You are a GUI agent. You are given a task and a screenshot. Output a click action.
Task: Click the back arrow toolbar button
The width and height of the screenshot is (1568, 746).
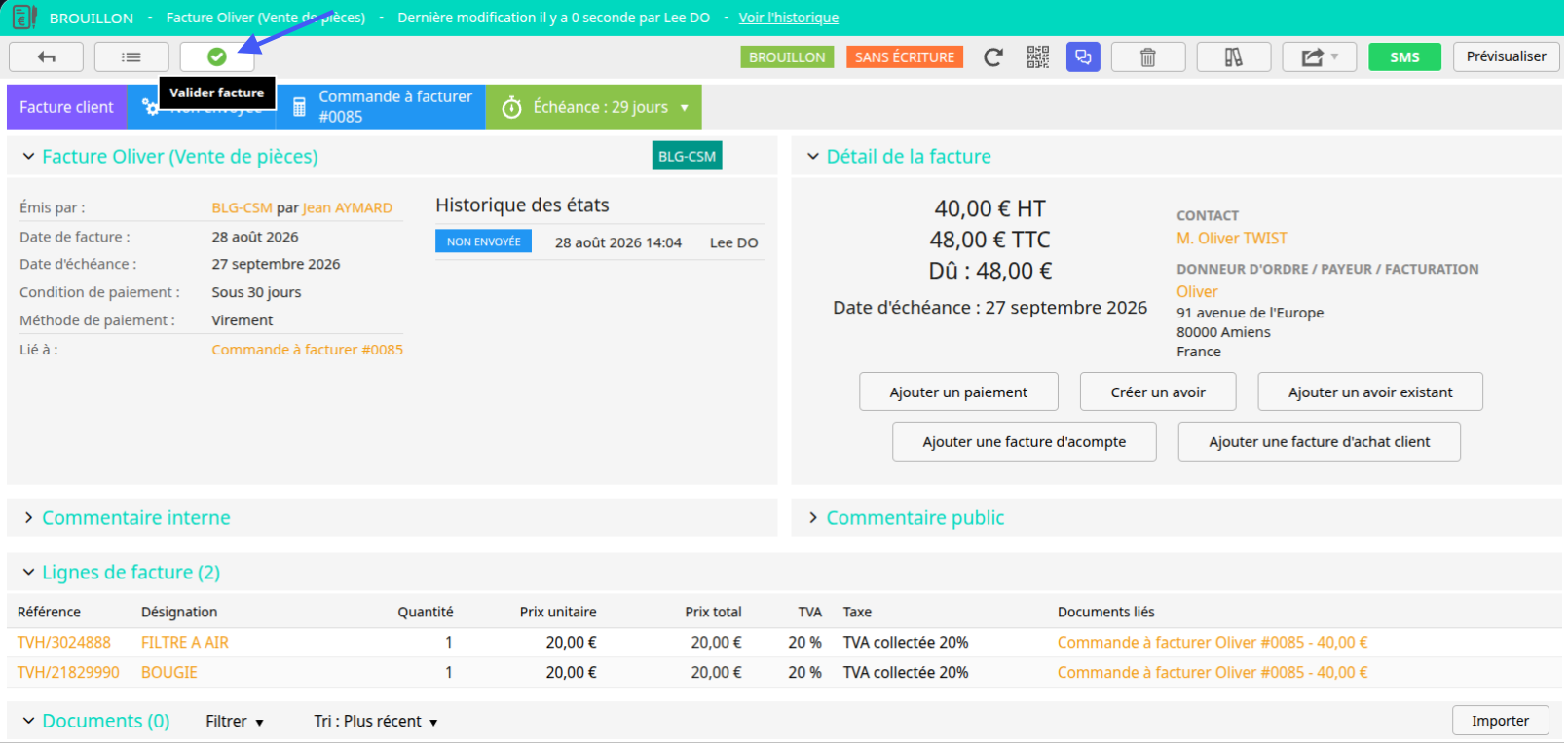(x=46, y=57)
